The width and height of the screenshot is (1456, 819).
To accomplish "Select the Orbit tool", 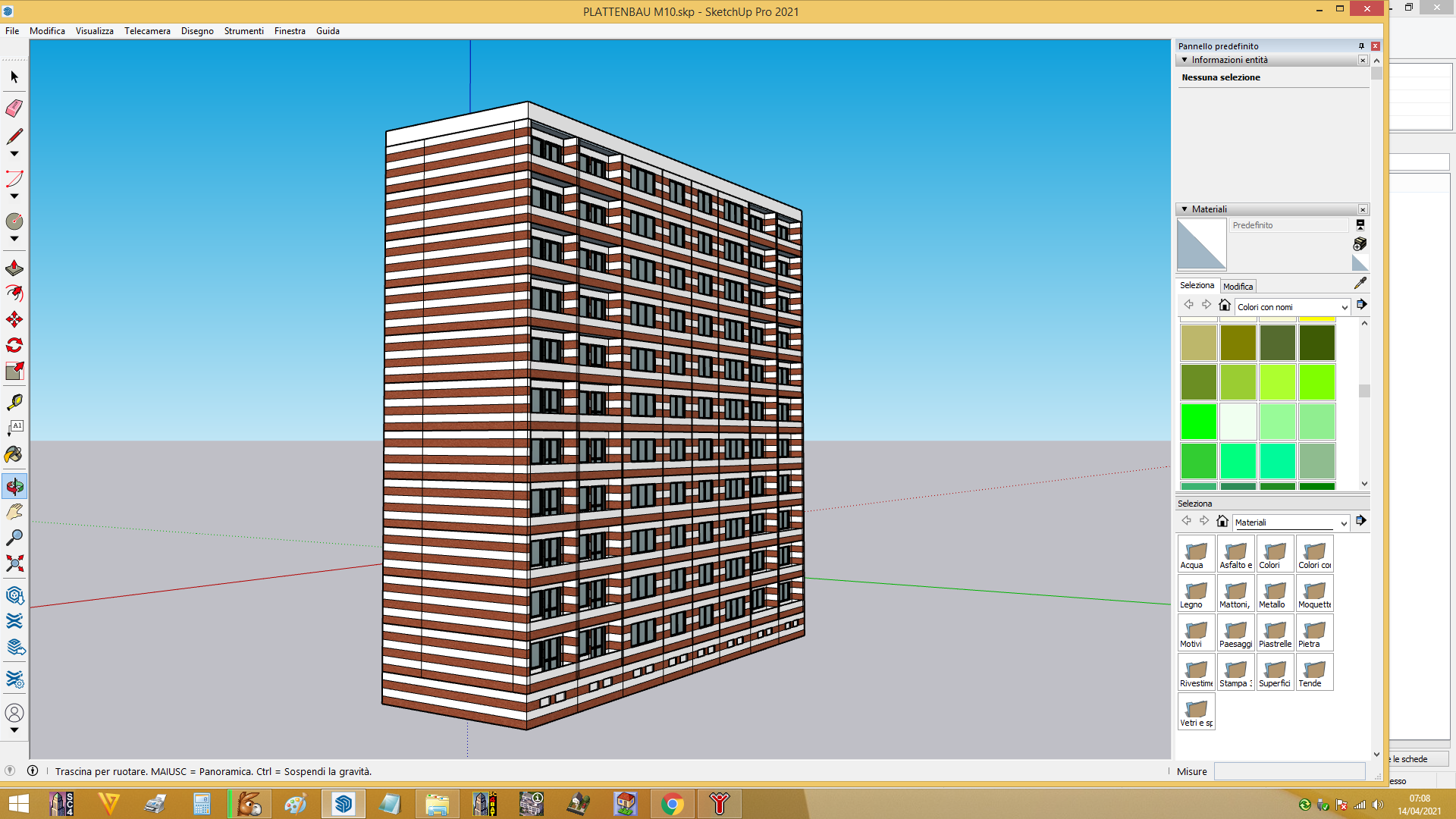I will (x=14, y=486).
